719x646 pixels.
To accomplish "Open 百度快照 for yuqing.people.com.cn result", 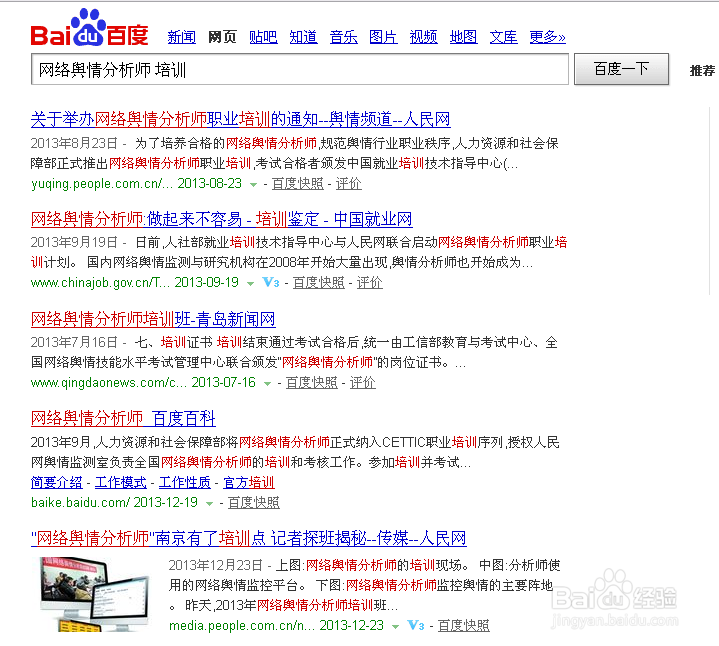I will click(x=298, y=183).
